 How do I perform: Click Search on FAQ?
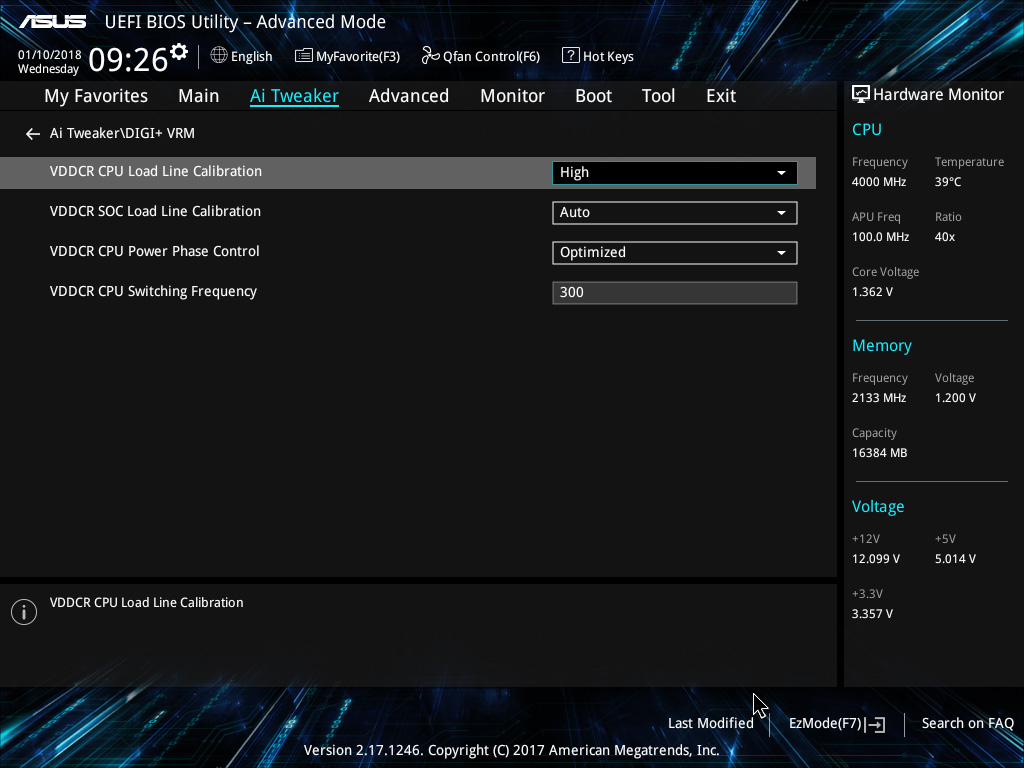[967, 723]
